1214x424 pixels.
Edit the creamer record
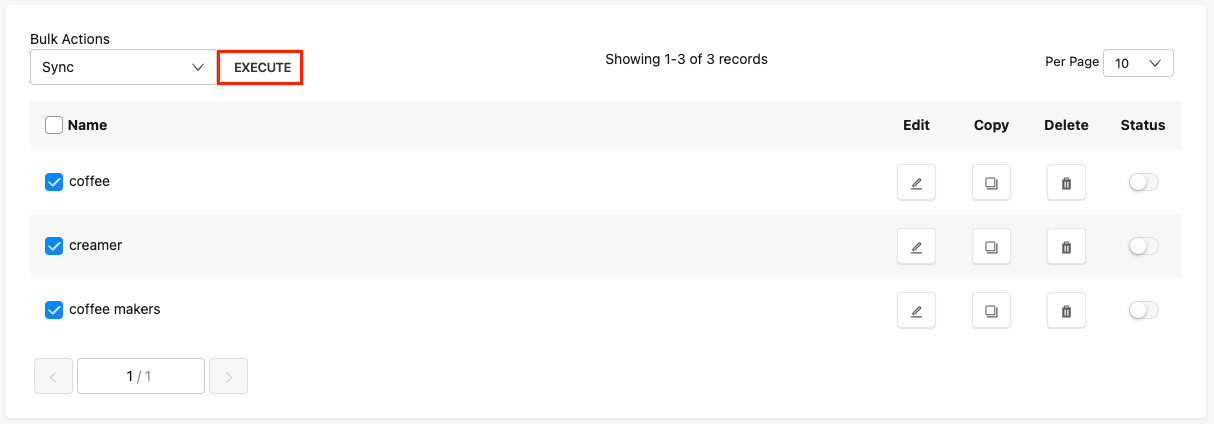pos(916,247)
